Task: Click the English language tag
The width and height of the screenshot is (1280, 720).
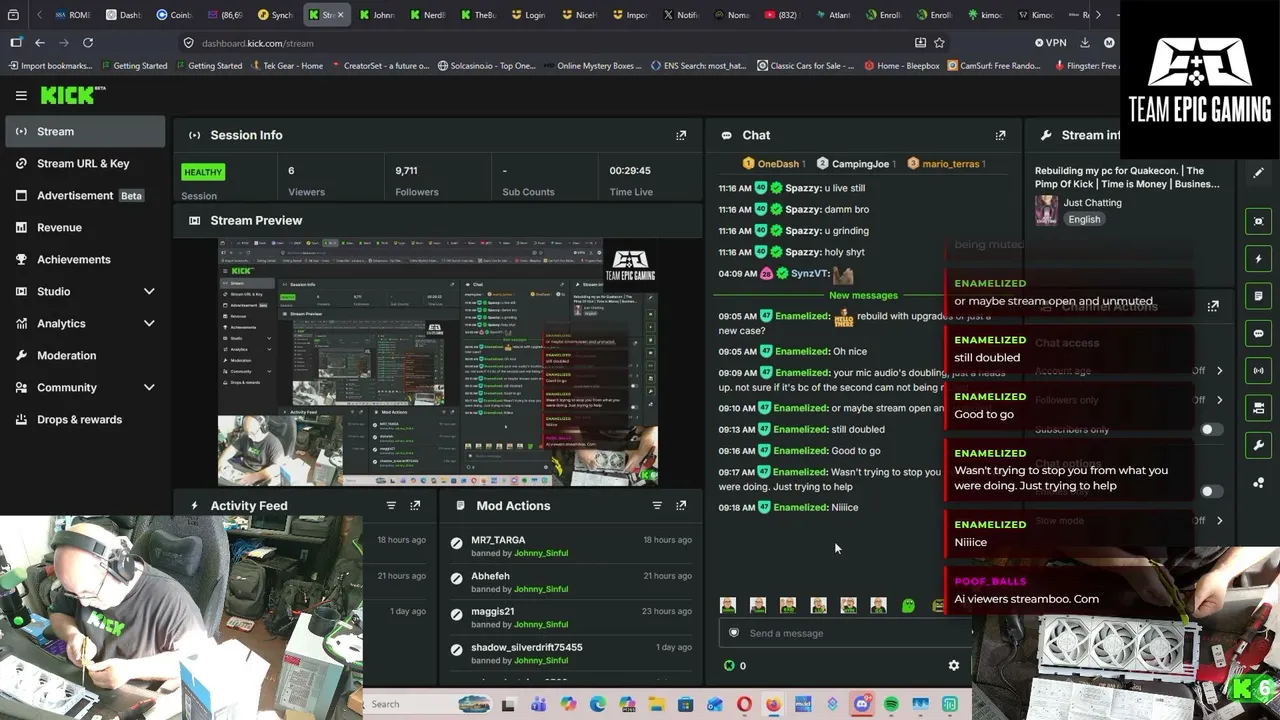Action: pyautogui.click(x=1084, y=220)
